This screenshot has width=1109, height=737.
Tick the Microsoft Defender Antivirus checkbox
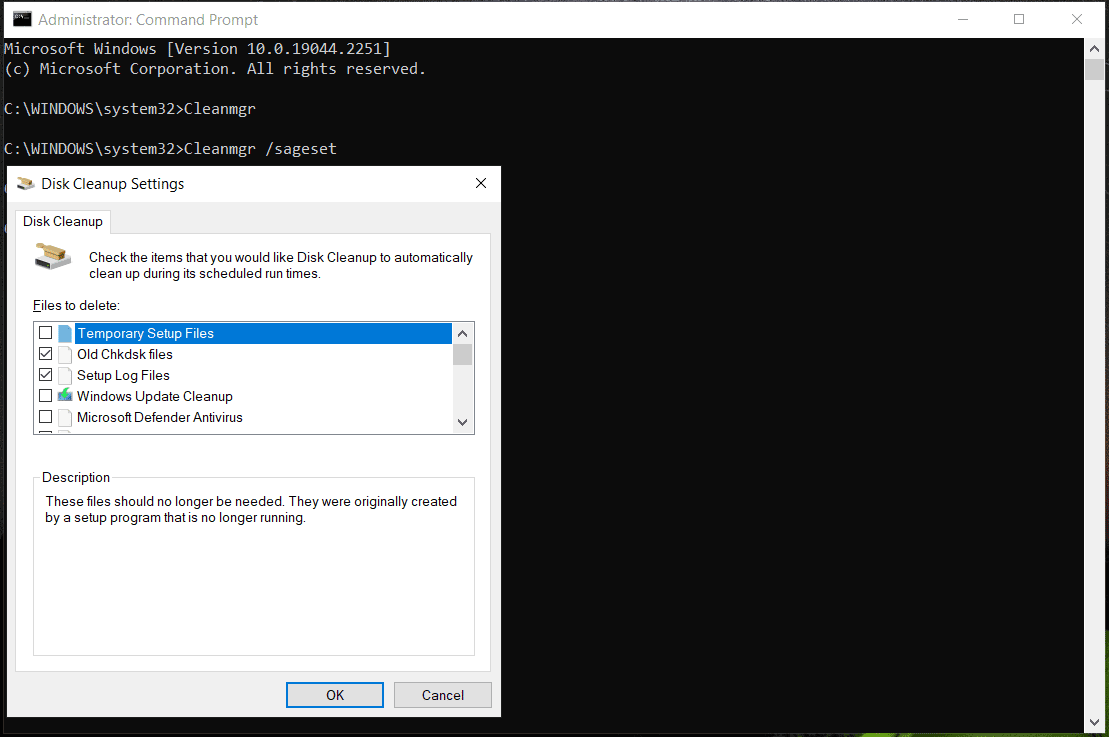click(45, 417)
